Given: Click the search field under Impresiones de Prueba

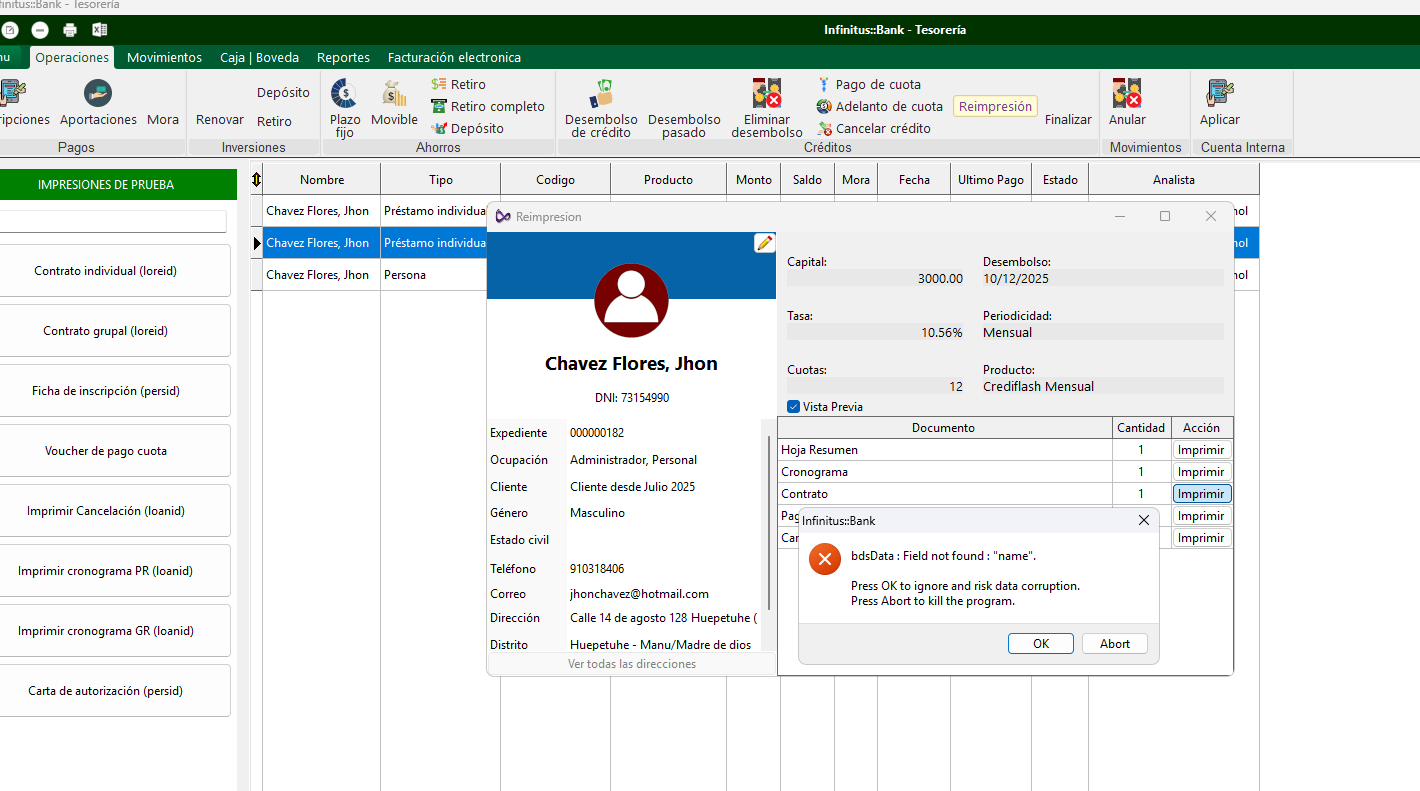Looking at the screenshot, I should point(112,221).
